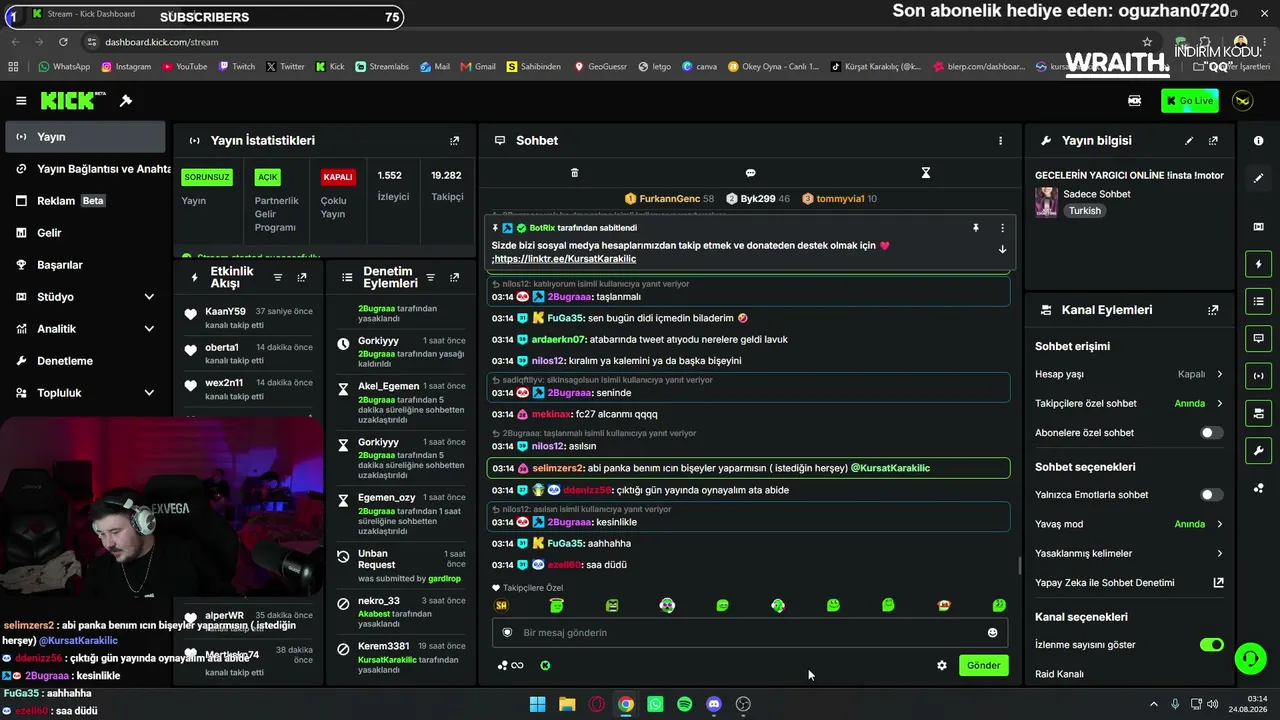Open Başarılar page in sidebar
This screenshot has width=1280, height=720.
tap(85, 265)
